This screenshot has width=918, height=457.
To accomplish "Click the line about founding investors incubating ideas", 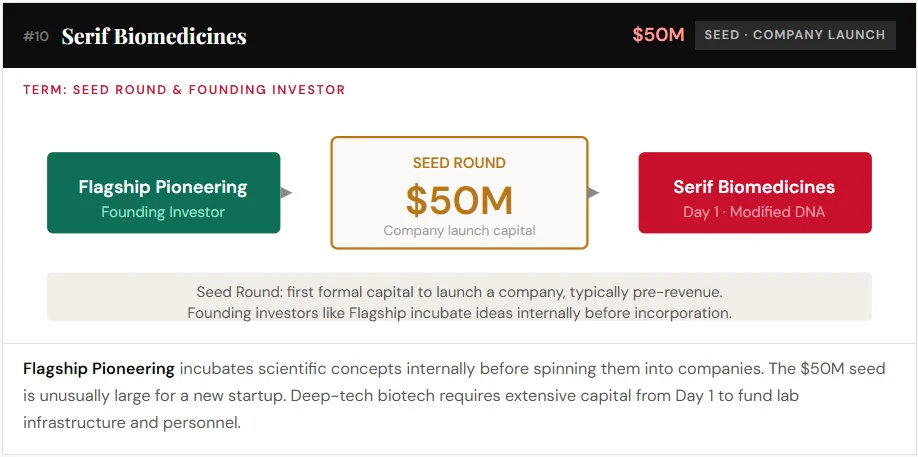I will (459, 313).
